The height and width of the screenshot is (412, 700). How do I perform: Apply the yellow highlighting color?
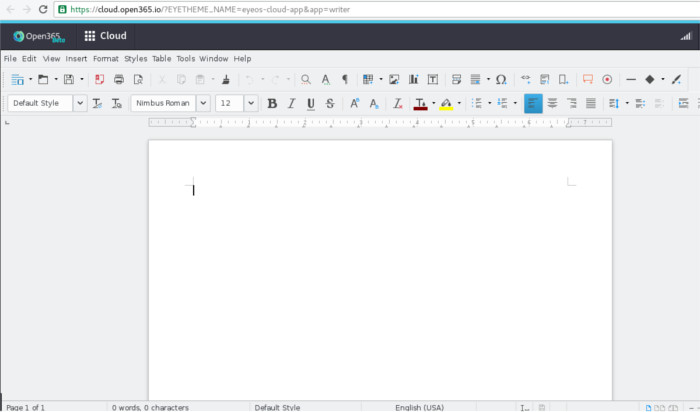[446, 104]
